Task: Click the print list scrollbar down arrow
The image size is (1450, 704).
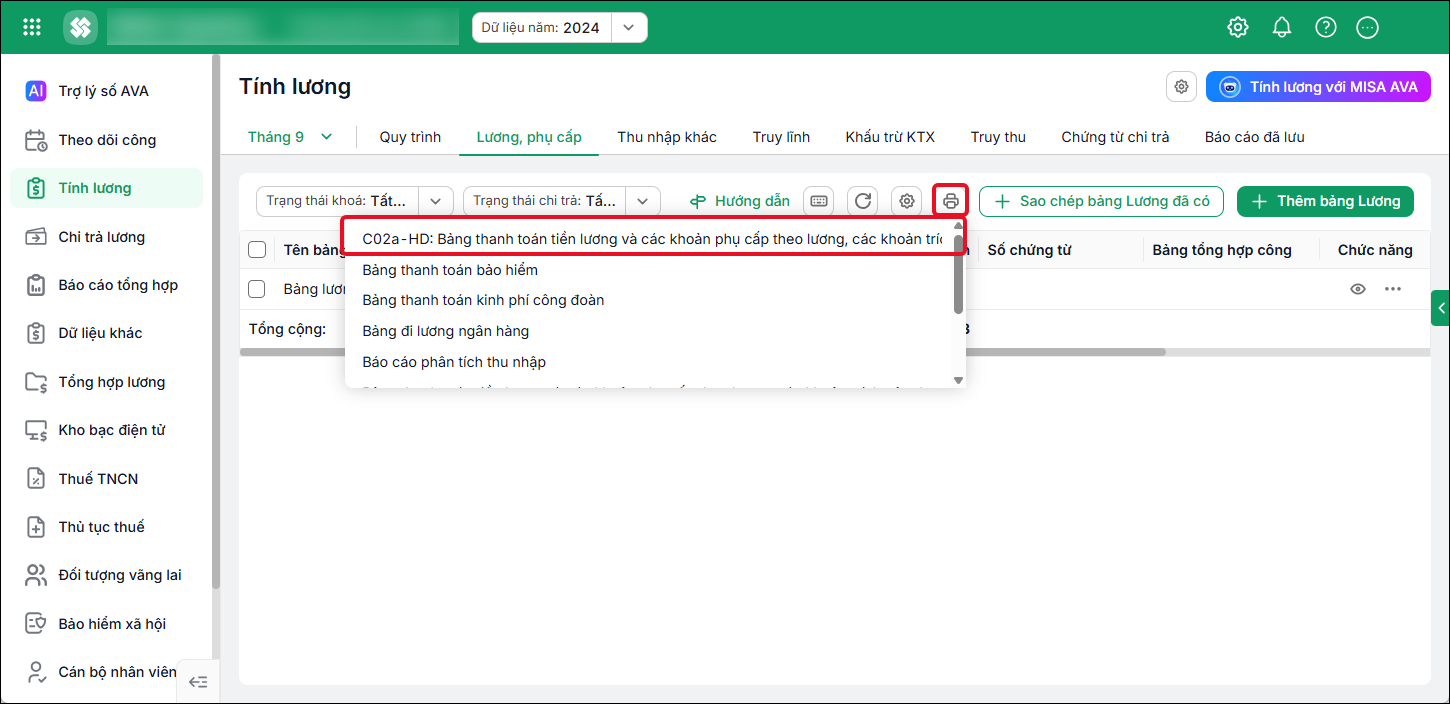Action: coord(958,380)
